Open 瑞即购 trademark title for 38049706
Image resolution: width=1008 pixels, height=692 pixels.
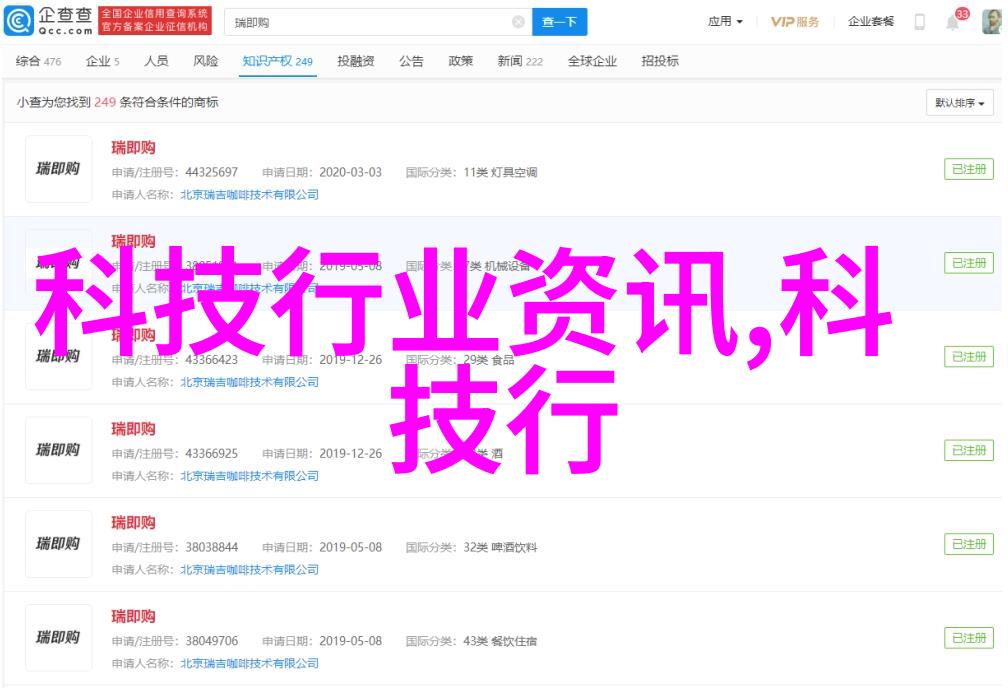[133, 617]
